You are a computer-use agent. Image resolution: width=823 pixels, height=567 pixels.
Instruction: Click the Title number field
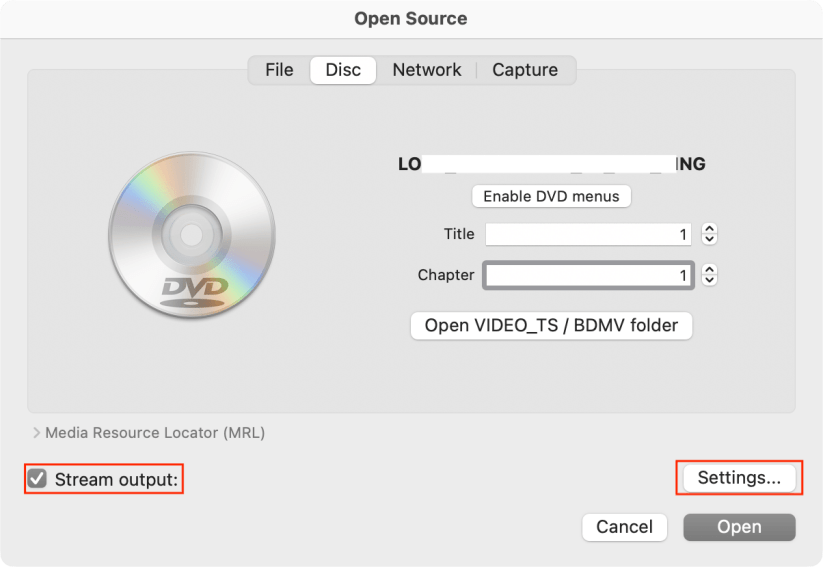click(589, 235)
